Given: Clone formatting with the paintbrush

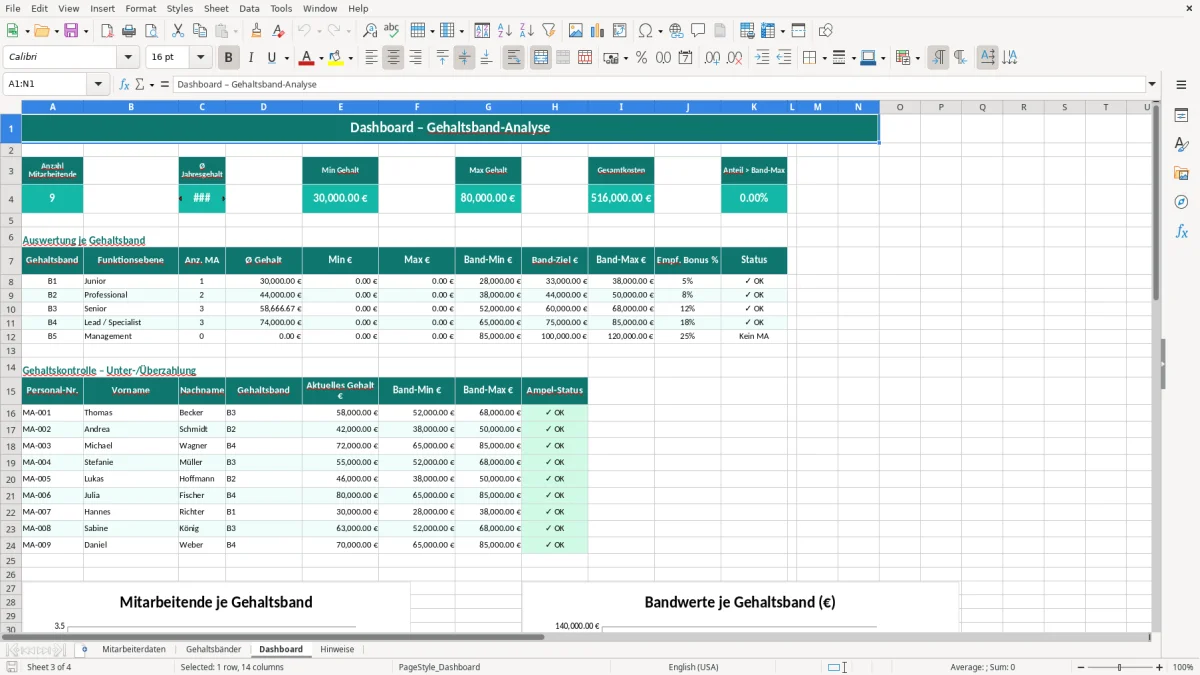Looking at the screenshot, I should 256,31.
